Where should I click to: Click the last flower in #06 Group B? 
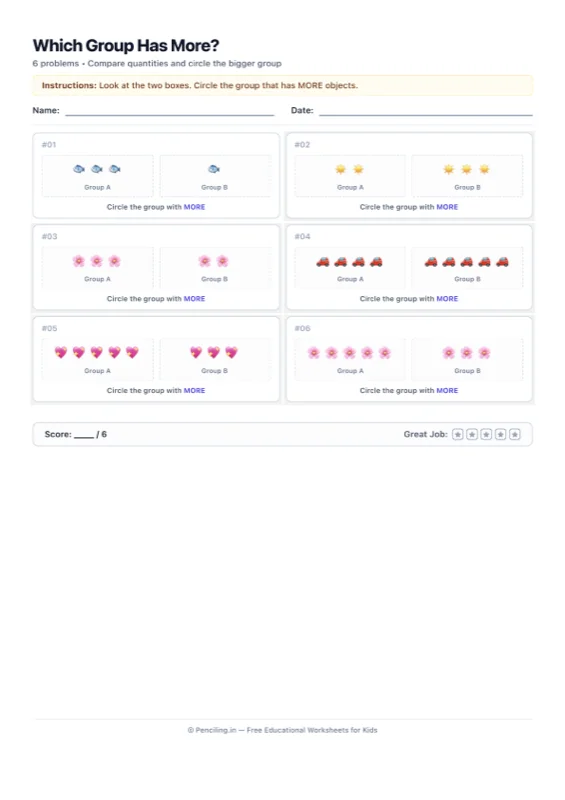point(484,353)
